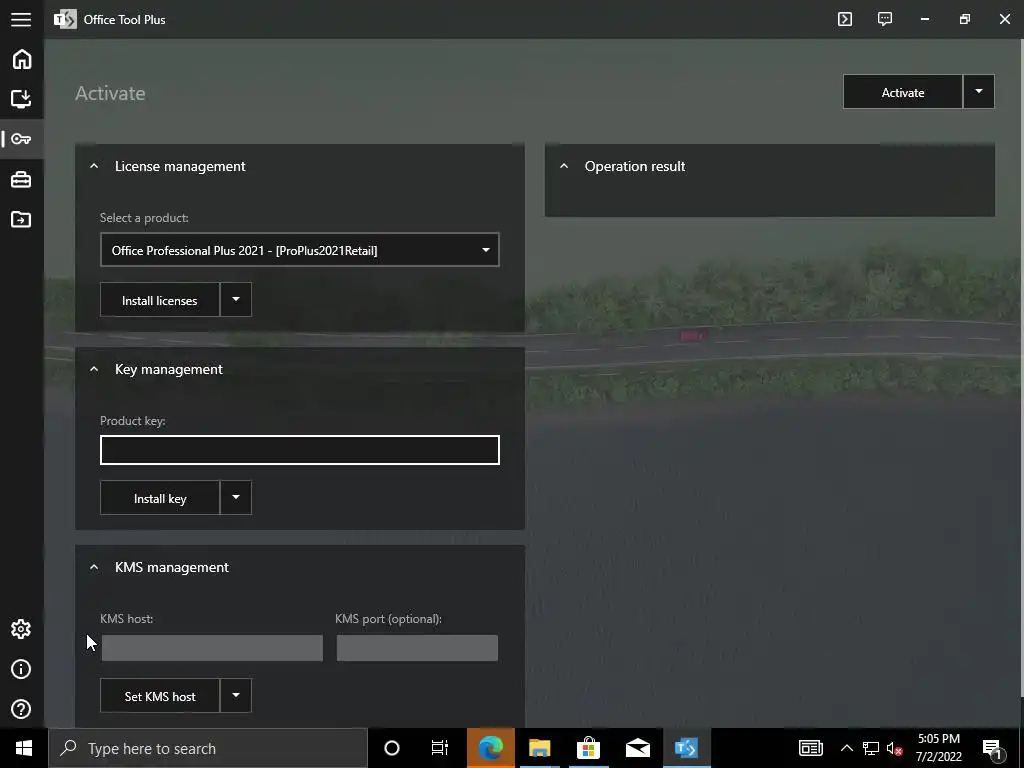Collapse the Key management section
Viewport: 1024px width, 768px height.
click(94, 370)
